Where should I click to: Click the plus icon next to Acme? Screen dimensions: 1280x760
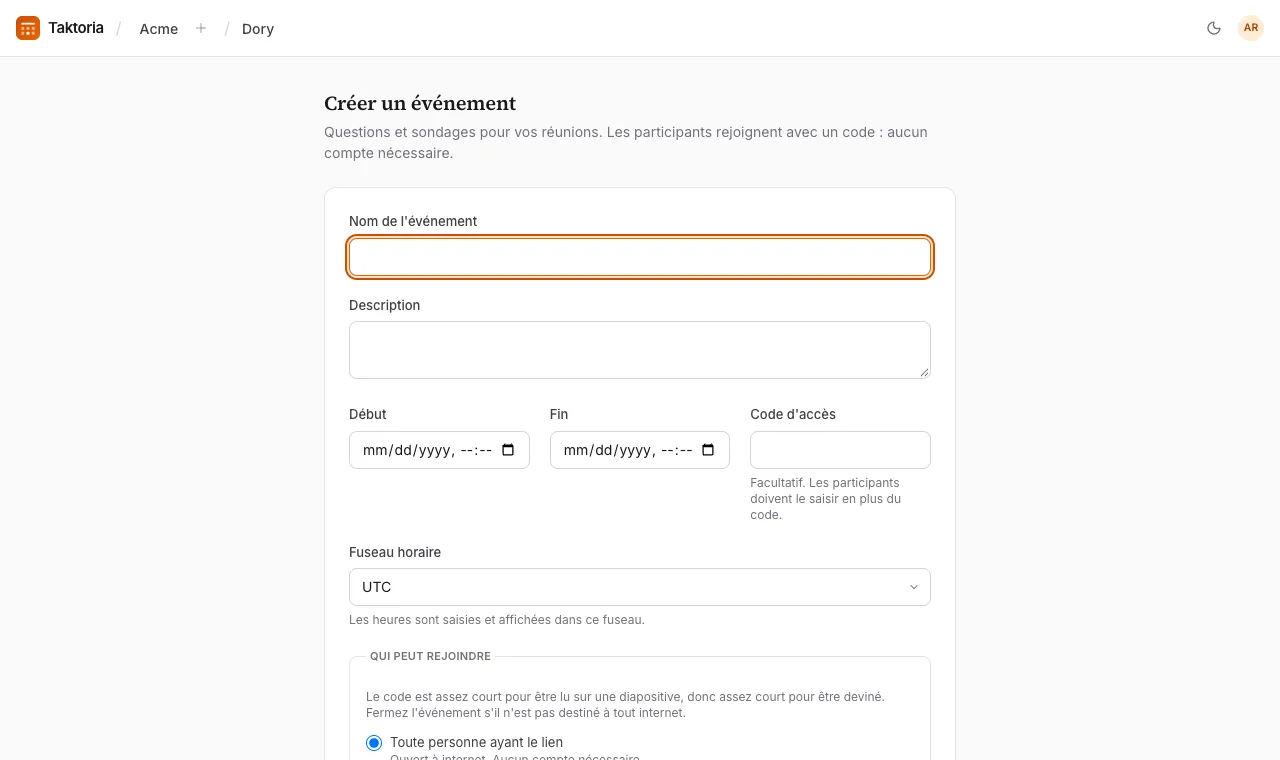tap(201, 28)
